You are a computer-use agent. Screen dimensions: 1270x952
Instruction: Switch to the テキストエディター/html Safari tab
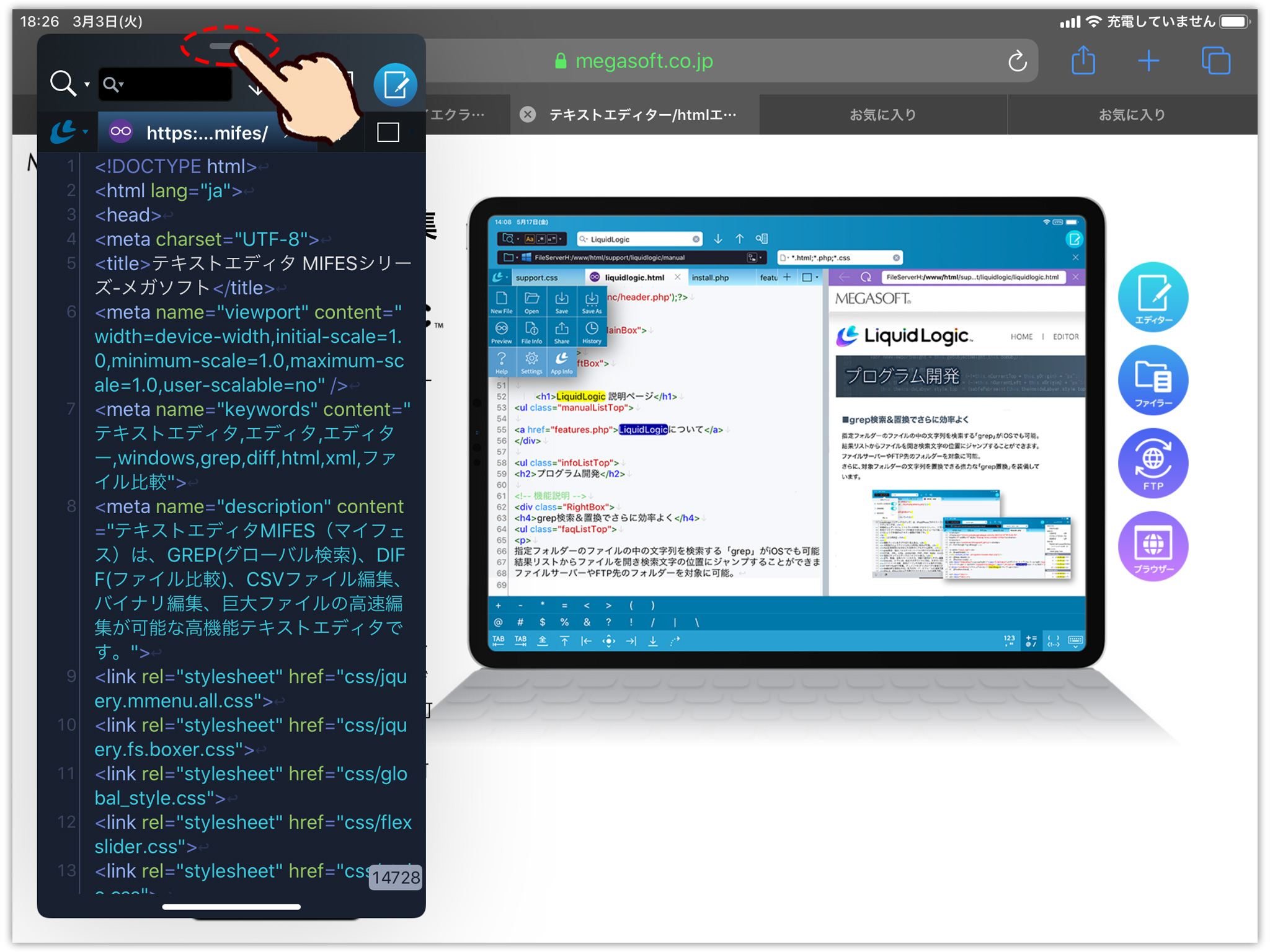[x=642, y=115]
